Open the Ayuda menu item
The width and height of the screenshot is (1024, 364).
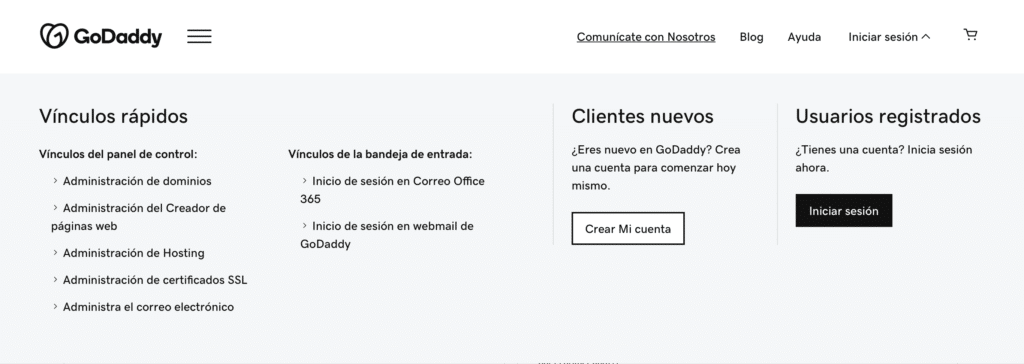click(804, 37)
